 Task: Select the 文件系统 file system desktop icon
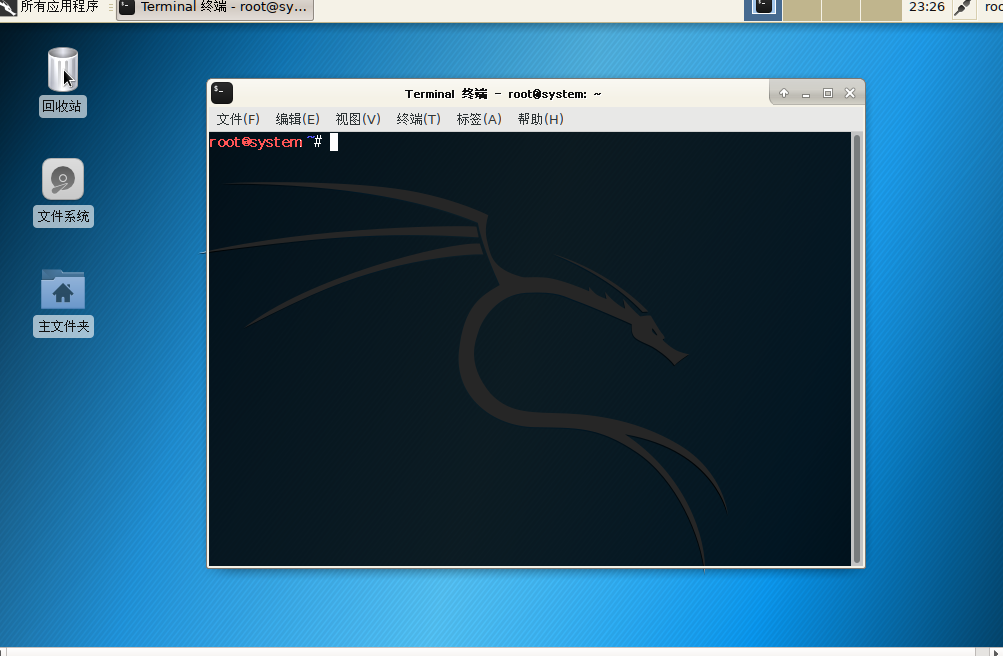pos(63,192)
